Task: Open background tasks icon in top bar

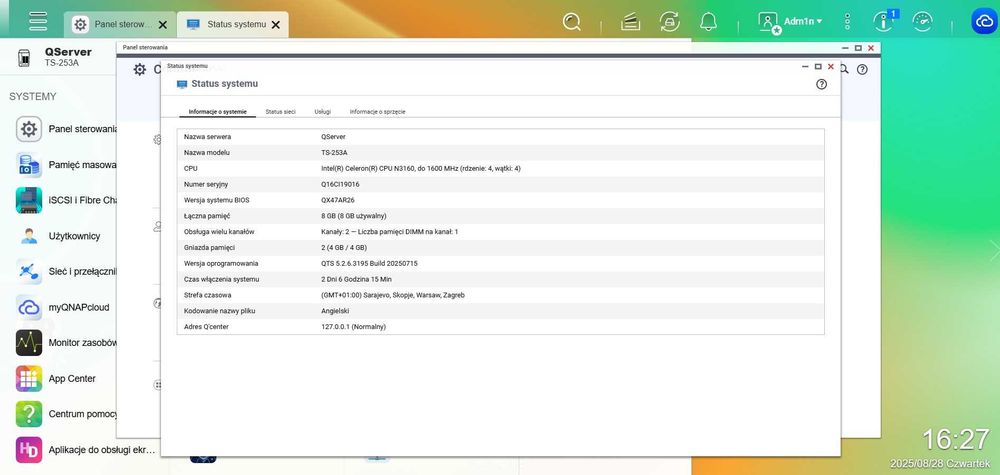Action: coord(630,22)
